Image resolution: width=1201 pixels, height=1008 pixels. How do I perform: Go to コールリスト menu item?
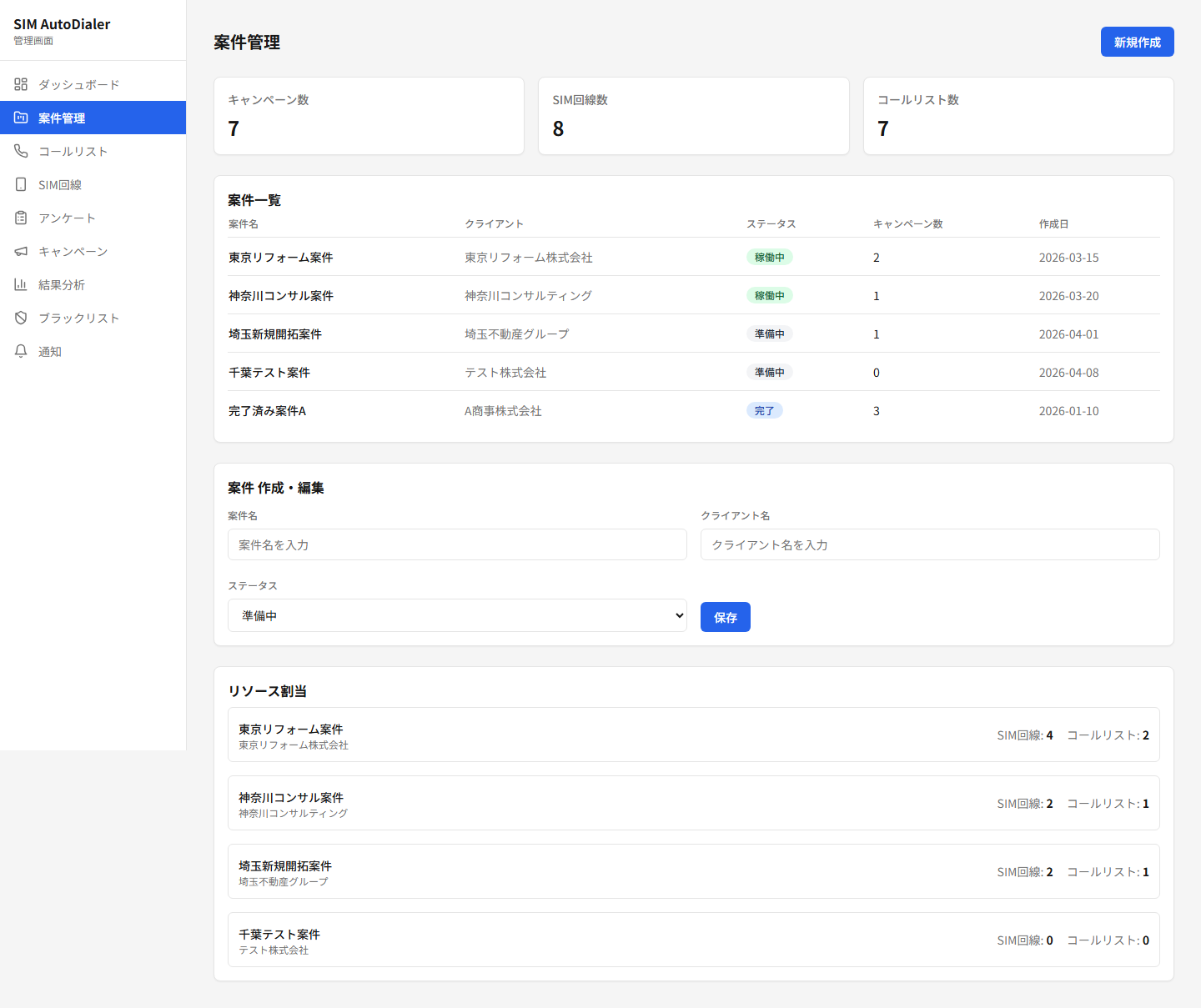[93, 151]
